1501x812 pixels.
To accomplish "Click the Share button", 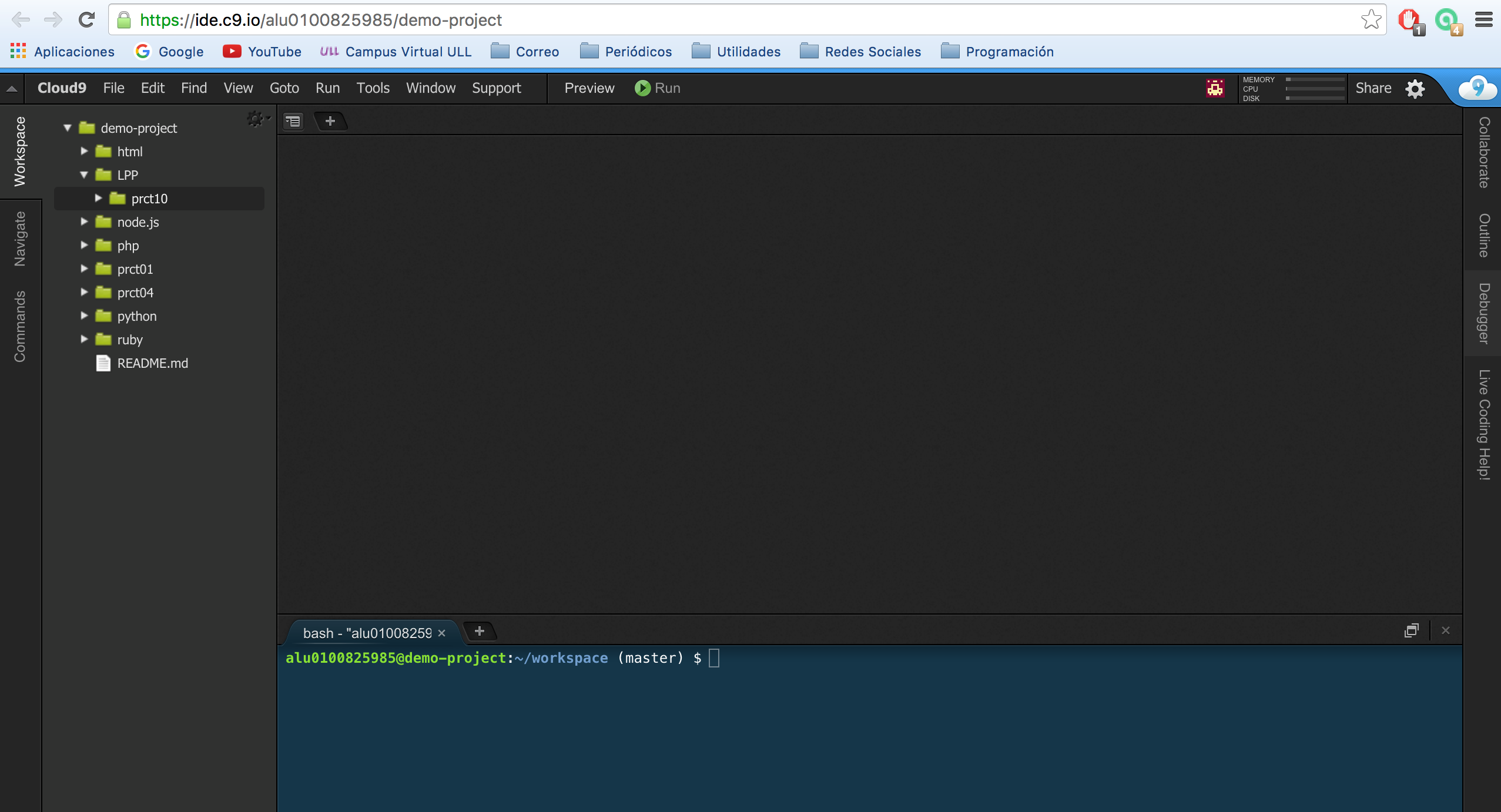I will (x=1373, y=88).
